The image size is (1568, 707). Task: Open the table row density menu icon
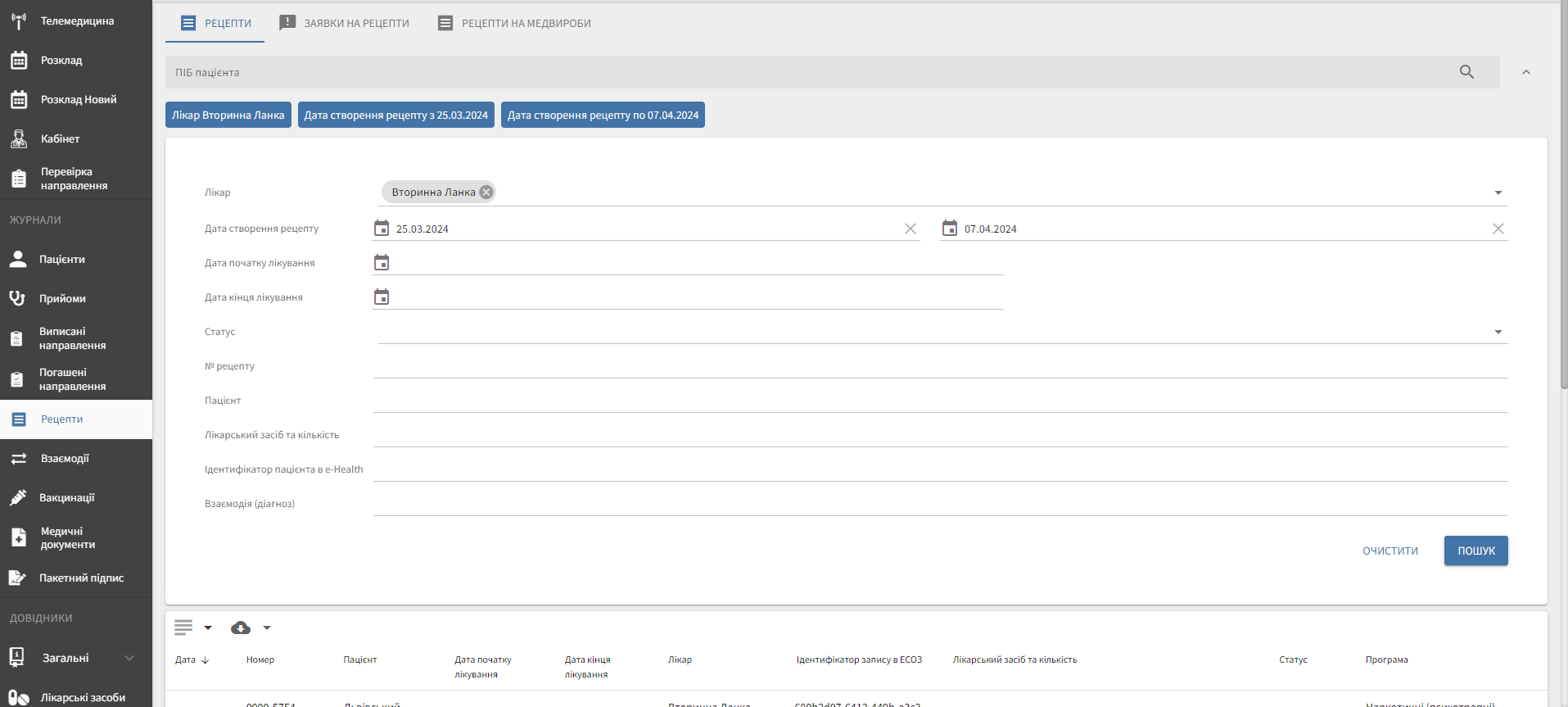[183, 628]
